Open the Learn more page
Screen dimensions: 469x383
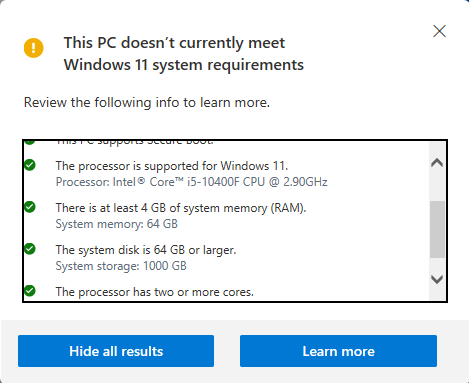338,351
